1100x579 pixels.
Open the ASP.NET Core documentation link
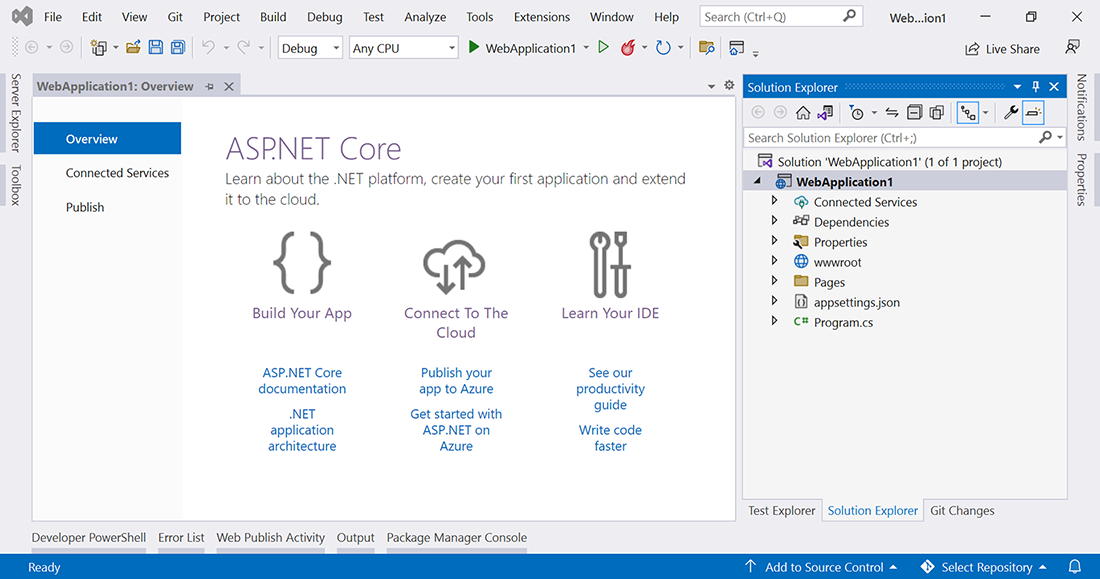pos(302,380)
